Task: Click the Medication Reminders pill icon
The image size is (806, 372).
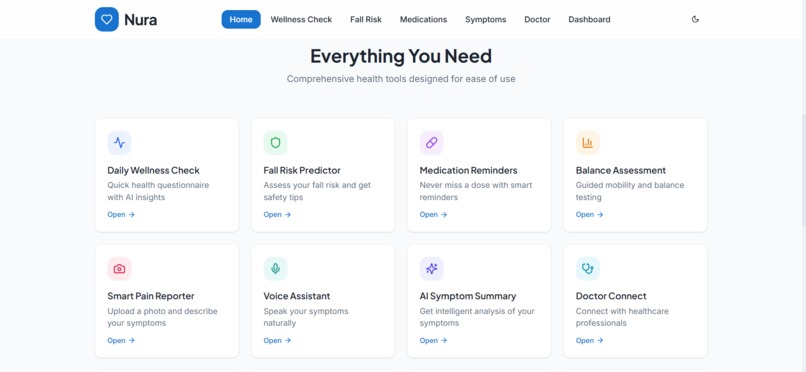Action: [432, 143]
